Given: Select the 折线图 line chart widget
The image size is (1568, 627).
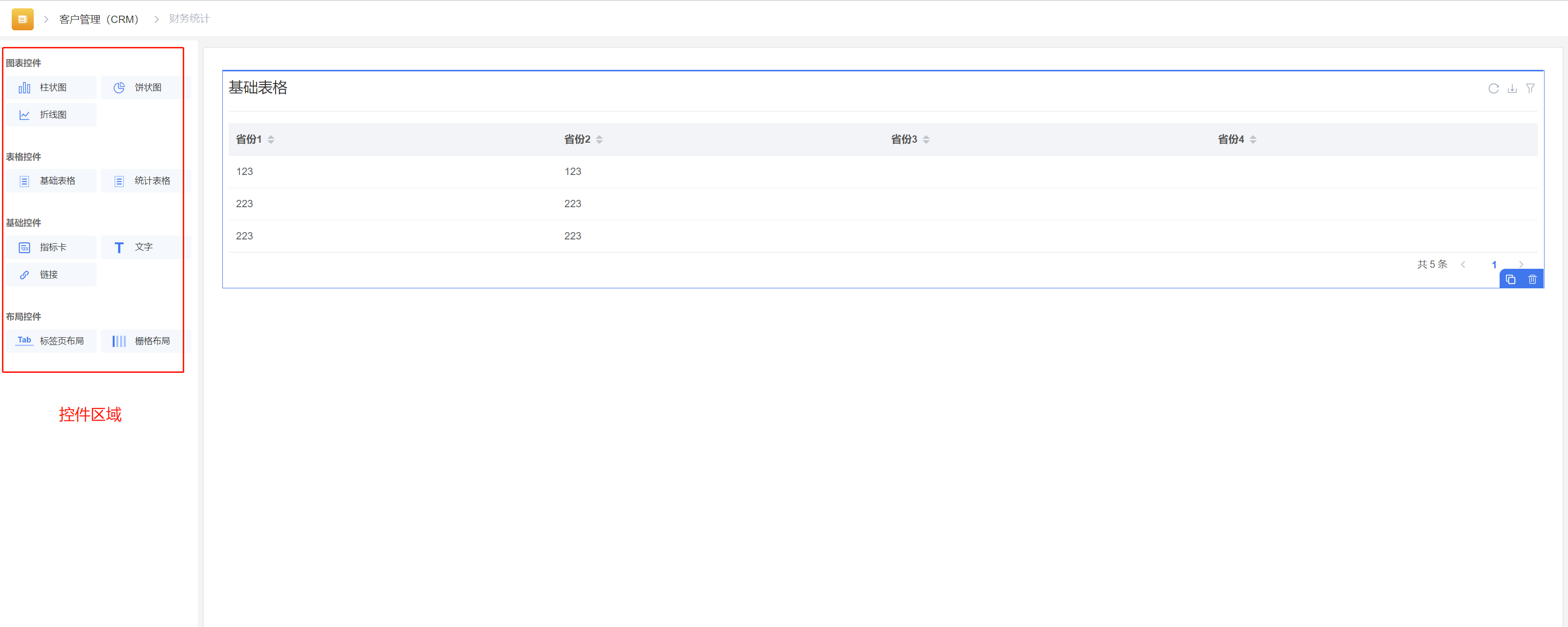Looking at the screenshot, I should click(52, 115).
